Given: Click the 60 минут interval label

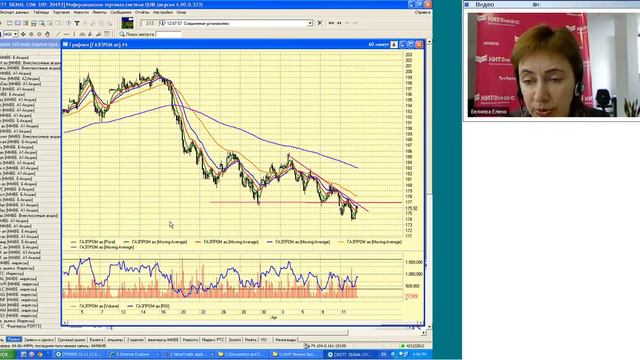Looking at the screenshot, I should point(379,44).
